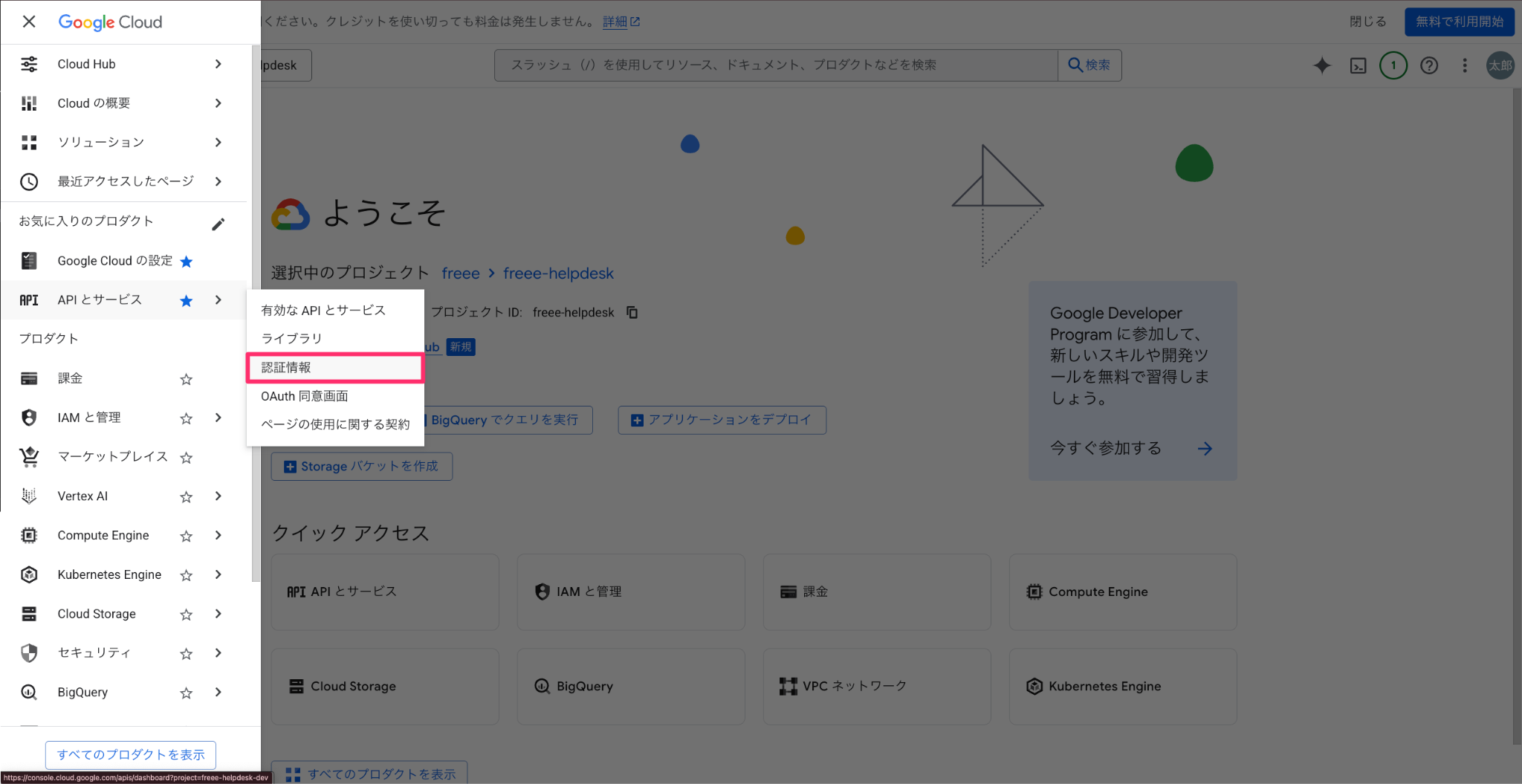Click the BigQuery icon in sidebar

29,692
